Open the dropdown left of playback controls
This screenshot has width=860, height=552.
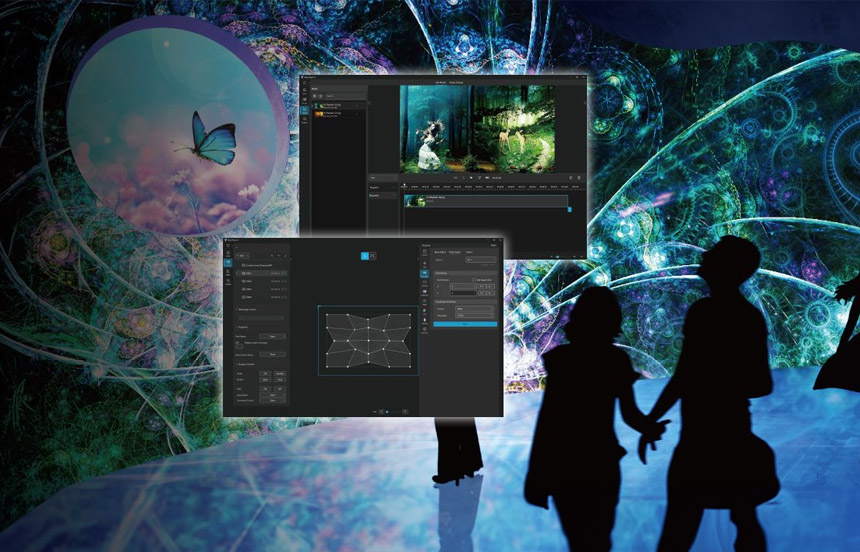pyautogui.click(x=383, y=177)
